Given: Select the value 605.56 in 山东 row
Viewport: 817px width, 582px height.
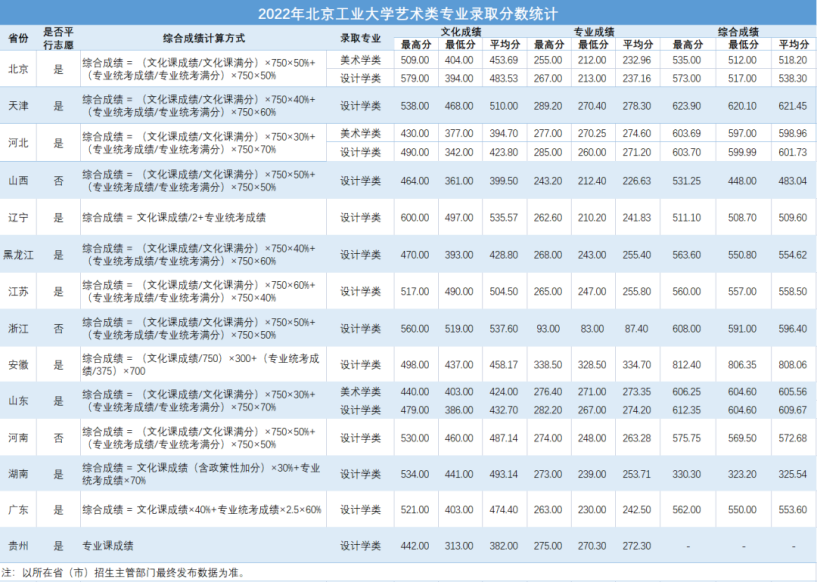Looking at the screenshot, I should tap(793, 392).
